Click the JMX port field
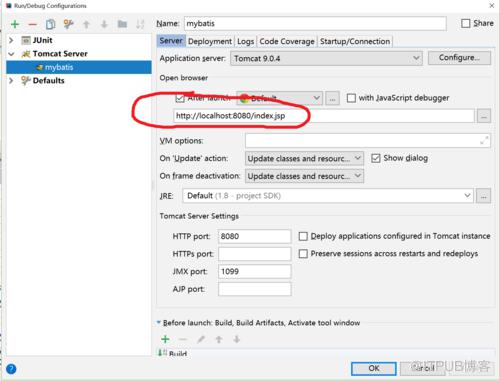The image size is (500, 381). (255, 272)
